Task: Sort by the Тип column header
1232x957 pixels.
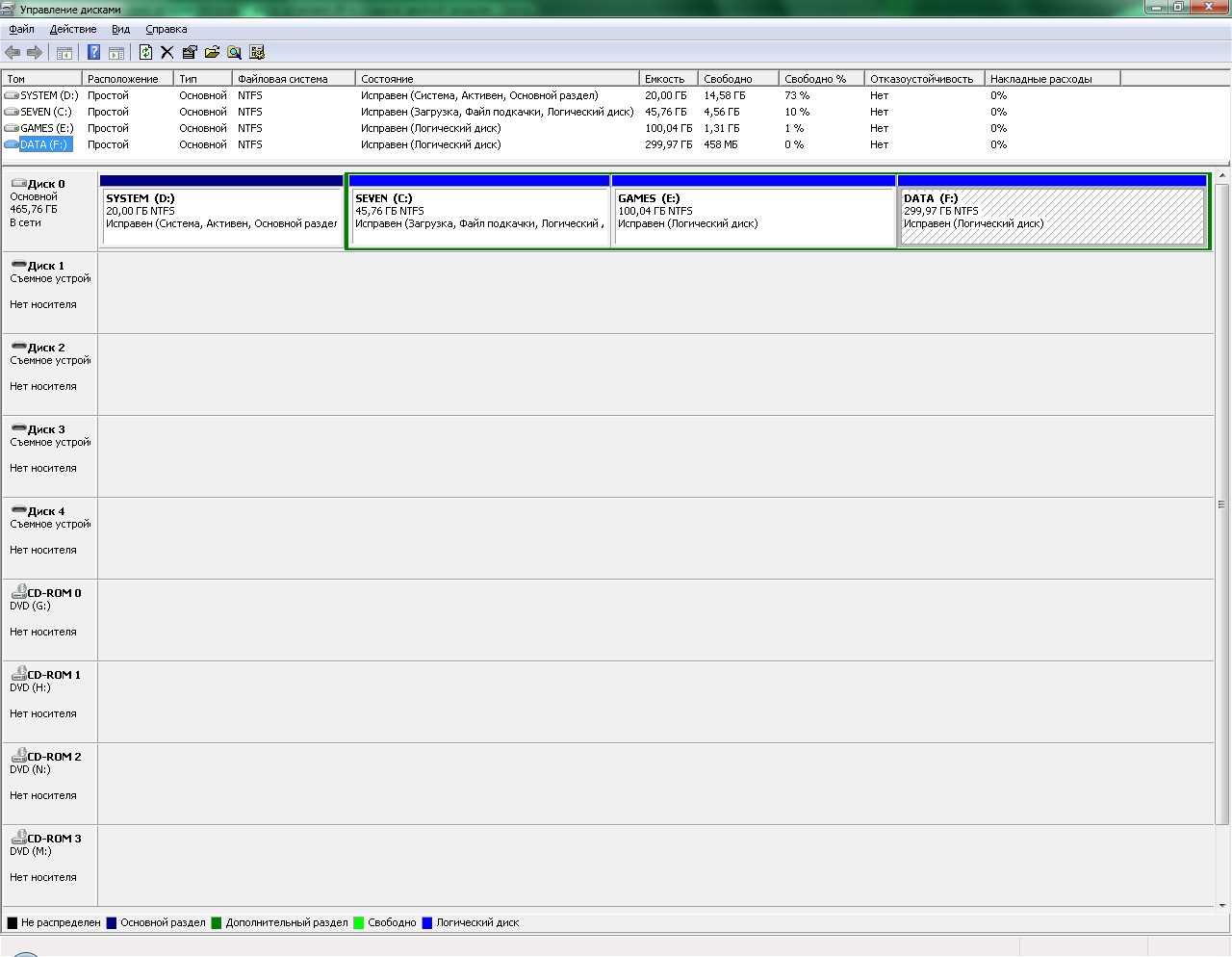Action: point(202,79)
